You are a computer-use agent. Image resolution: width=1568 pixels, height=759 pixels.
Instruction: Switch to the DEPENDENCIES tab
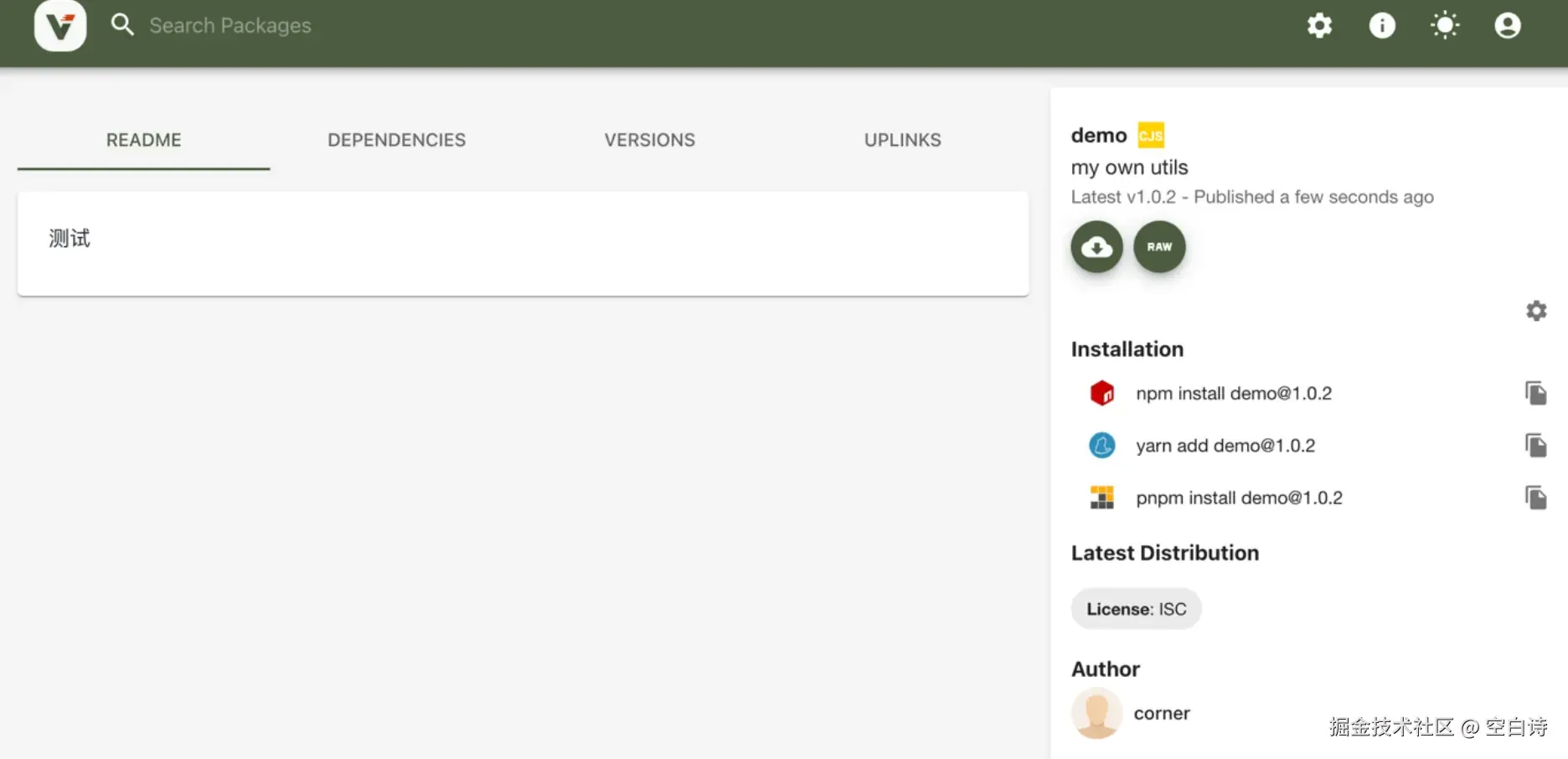(x=397, y=140)
